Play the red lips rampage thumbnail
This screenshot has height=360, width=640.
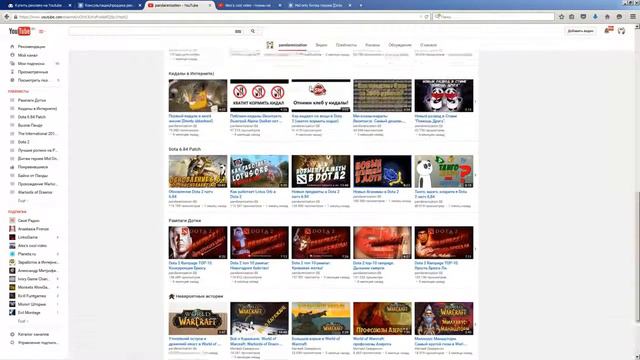point(382,243)
